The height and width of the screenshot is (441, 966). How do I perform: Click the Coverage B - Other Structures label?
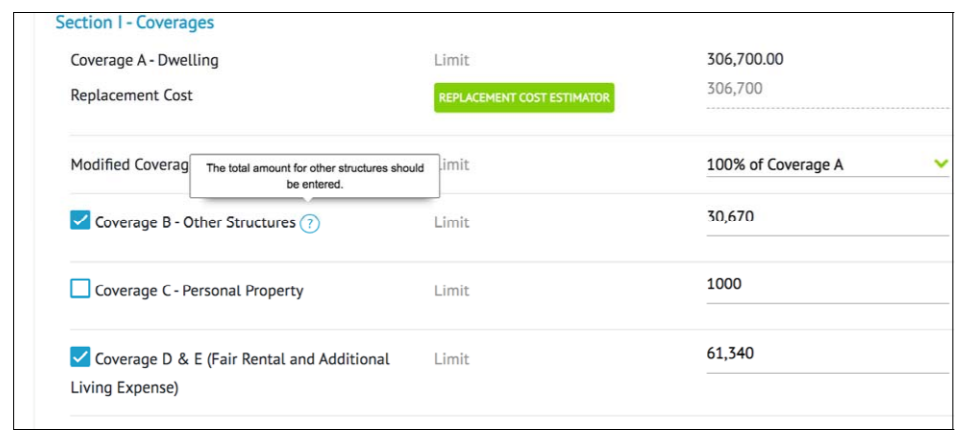[195, 222]
